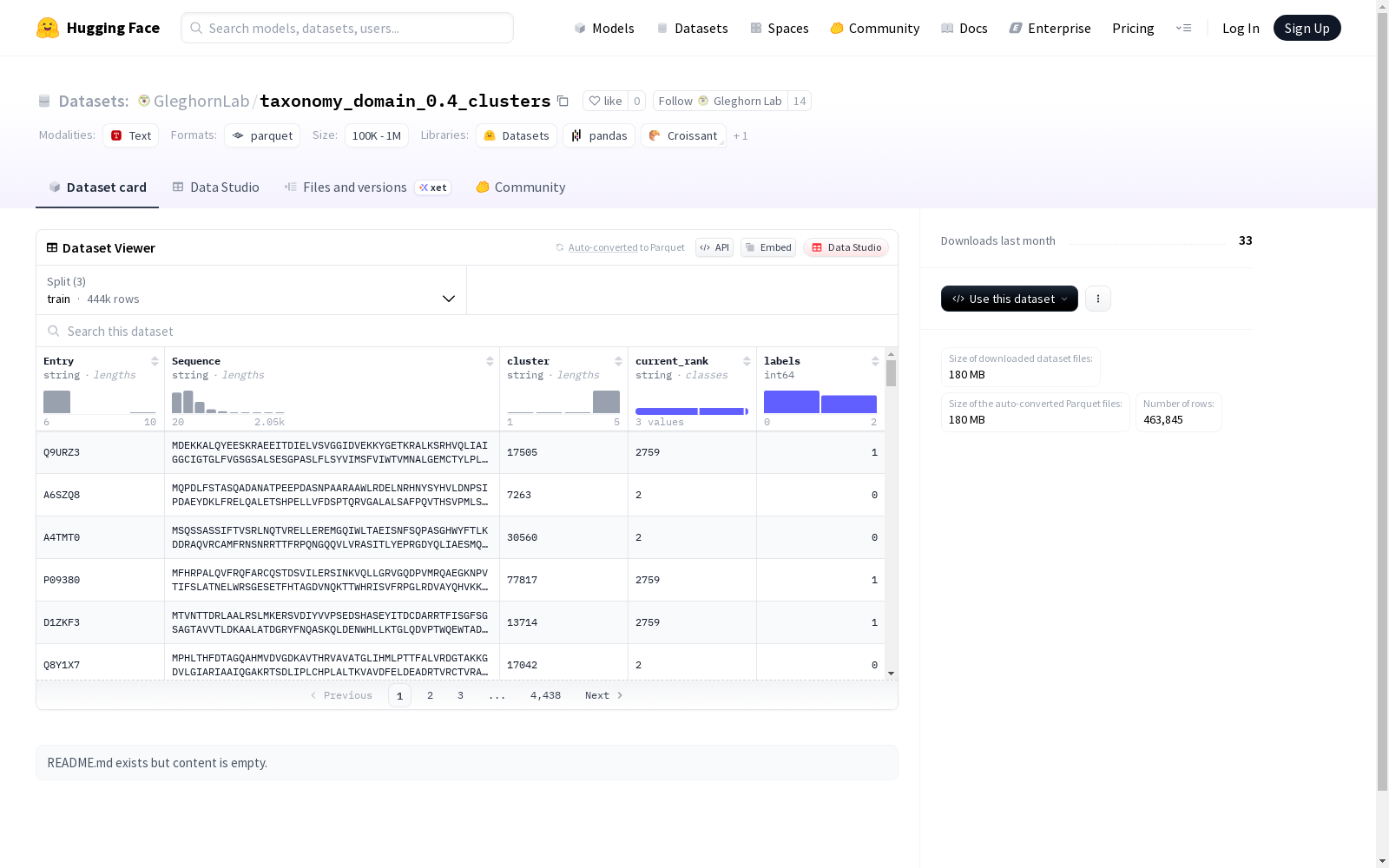Open Docs in the top navigation
Image resolution: width=1389 pixels, height=868 pixels.
964,28
